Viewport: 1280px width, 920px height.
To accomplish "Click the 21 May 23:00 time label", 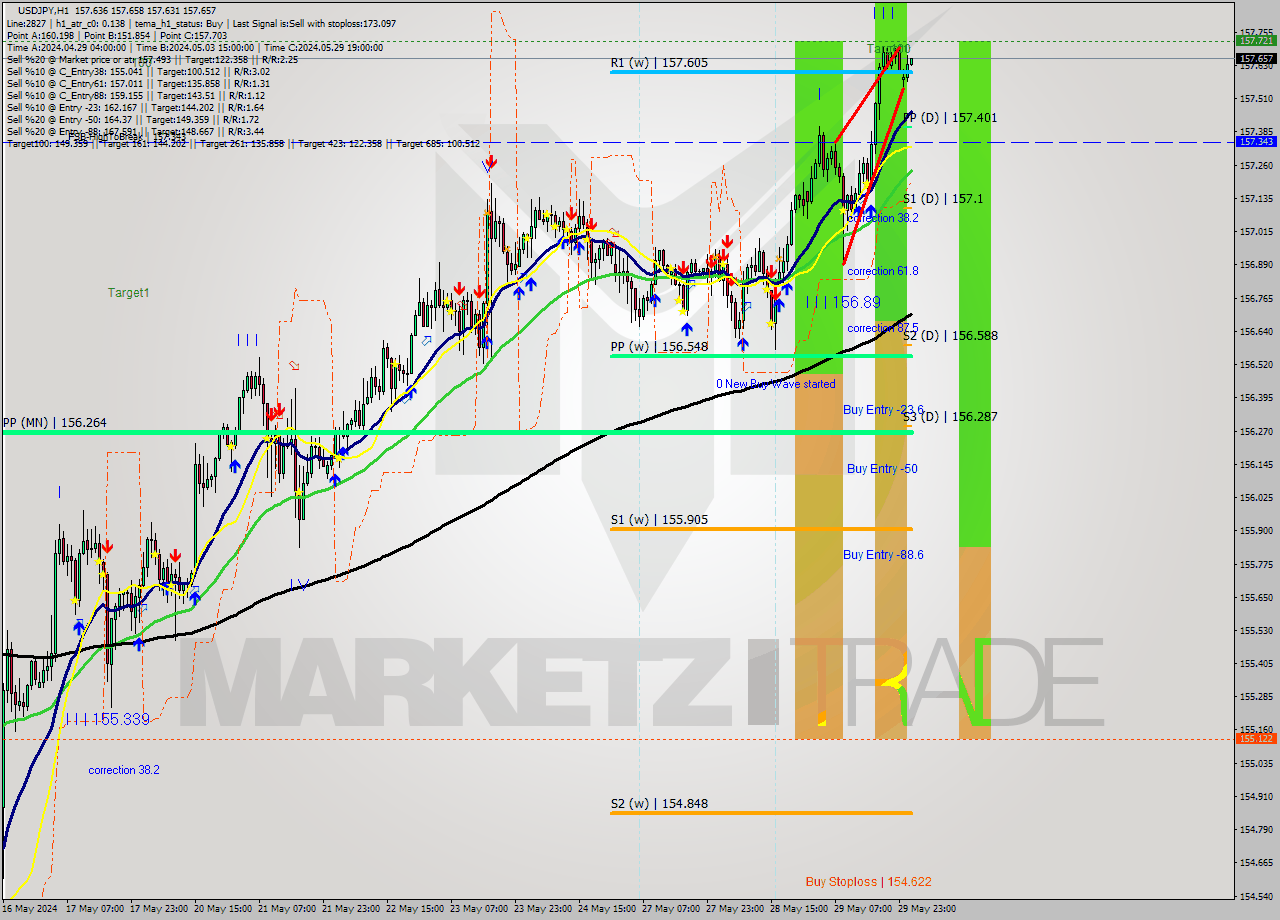I will [353, 909].
